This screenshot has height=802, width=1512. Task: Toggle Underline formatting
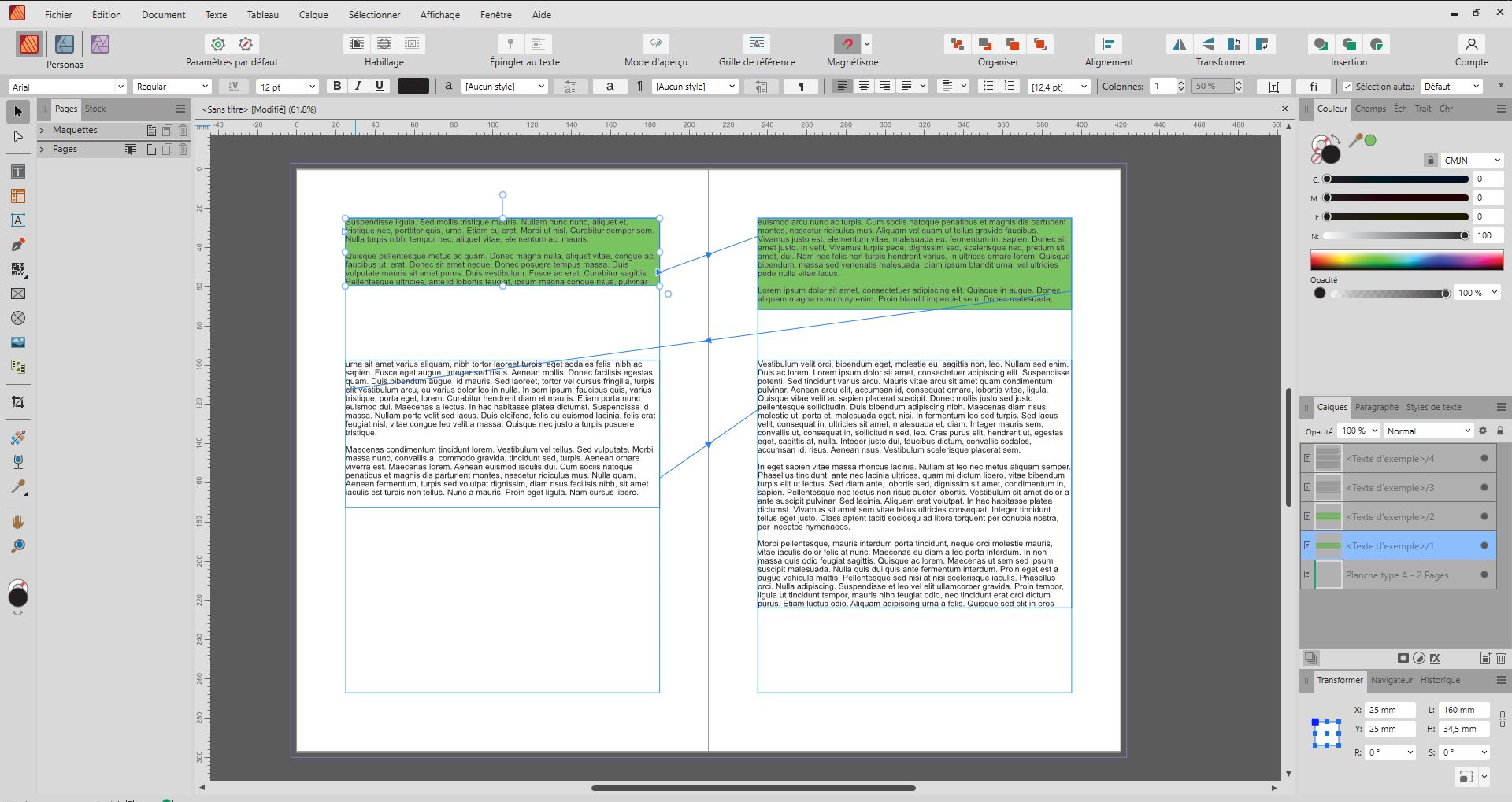tap(380, 86)
